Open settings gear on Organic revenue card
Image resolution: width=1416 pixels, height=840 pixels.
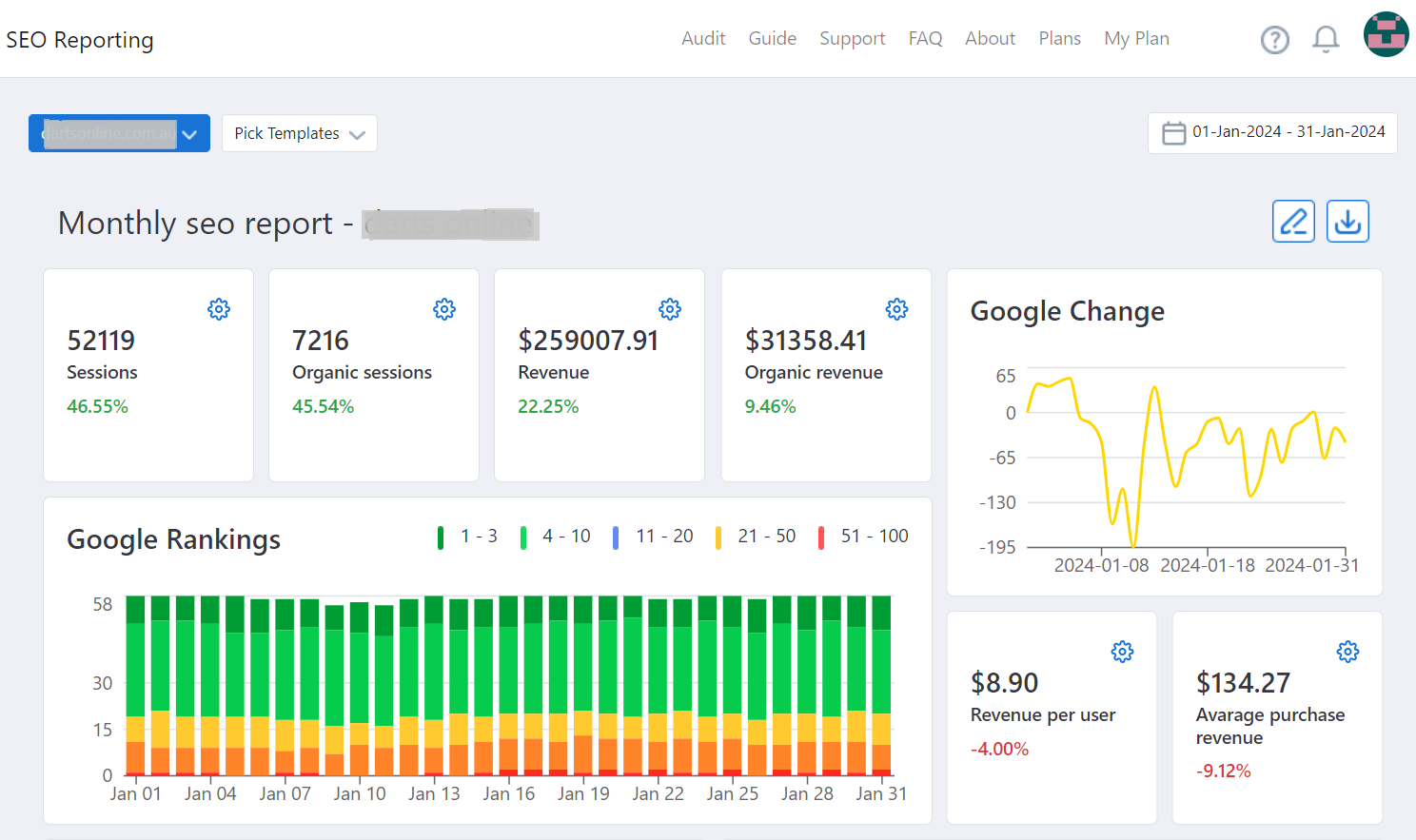point(896,309)
